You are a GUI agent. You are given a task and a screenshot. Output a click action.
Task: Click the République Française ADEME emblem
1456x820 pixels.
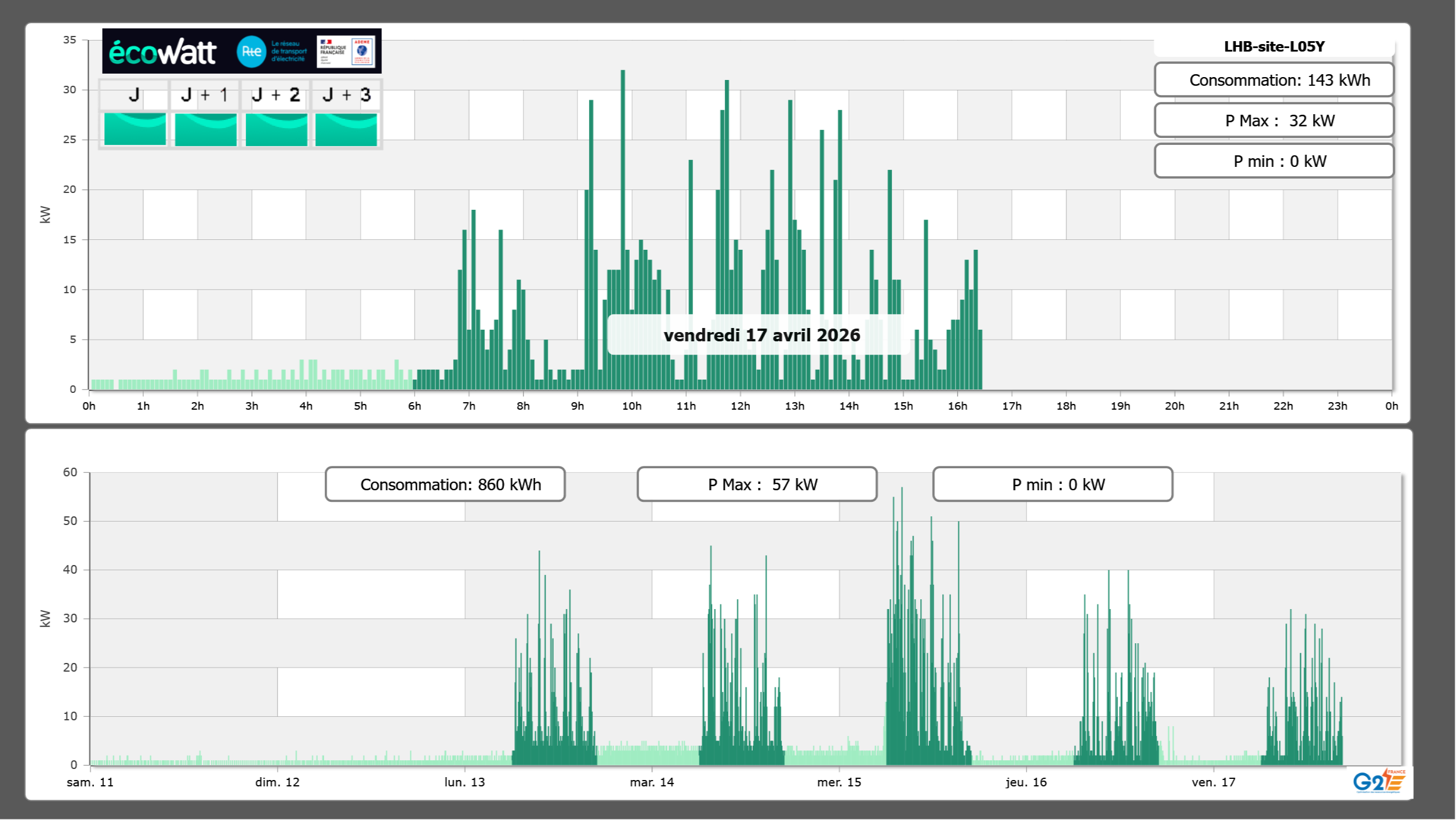[x=346, y=52]
